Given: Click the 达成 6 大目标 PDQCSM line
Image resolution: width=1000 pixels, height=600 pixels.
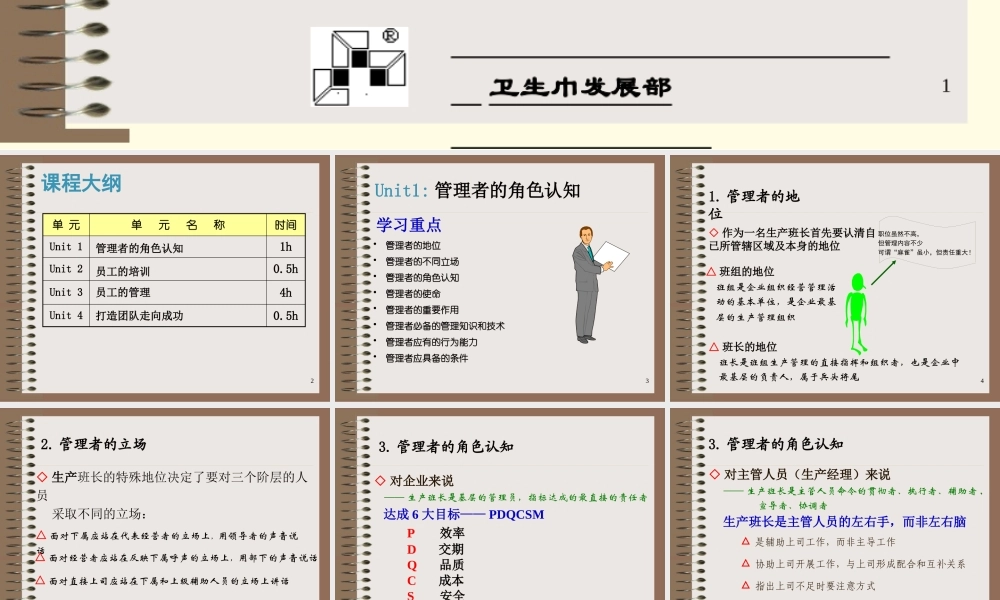Looking at the screenshot, I should (x=464, y=515).
